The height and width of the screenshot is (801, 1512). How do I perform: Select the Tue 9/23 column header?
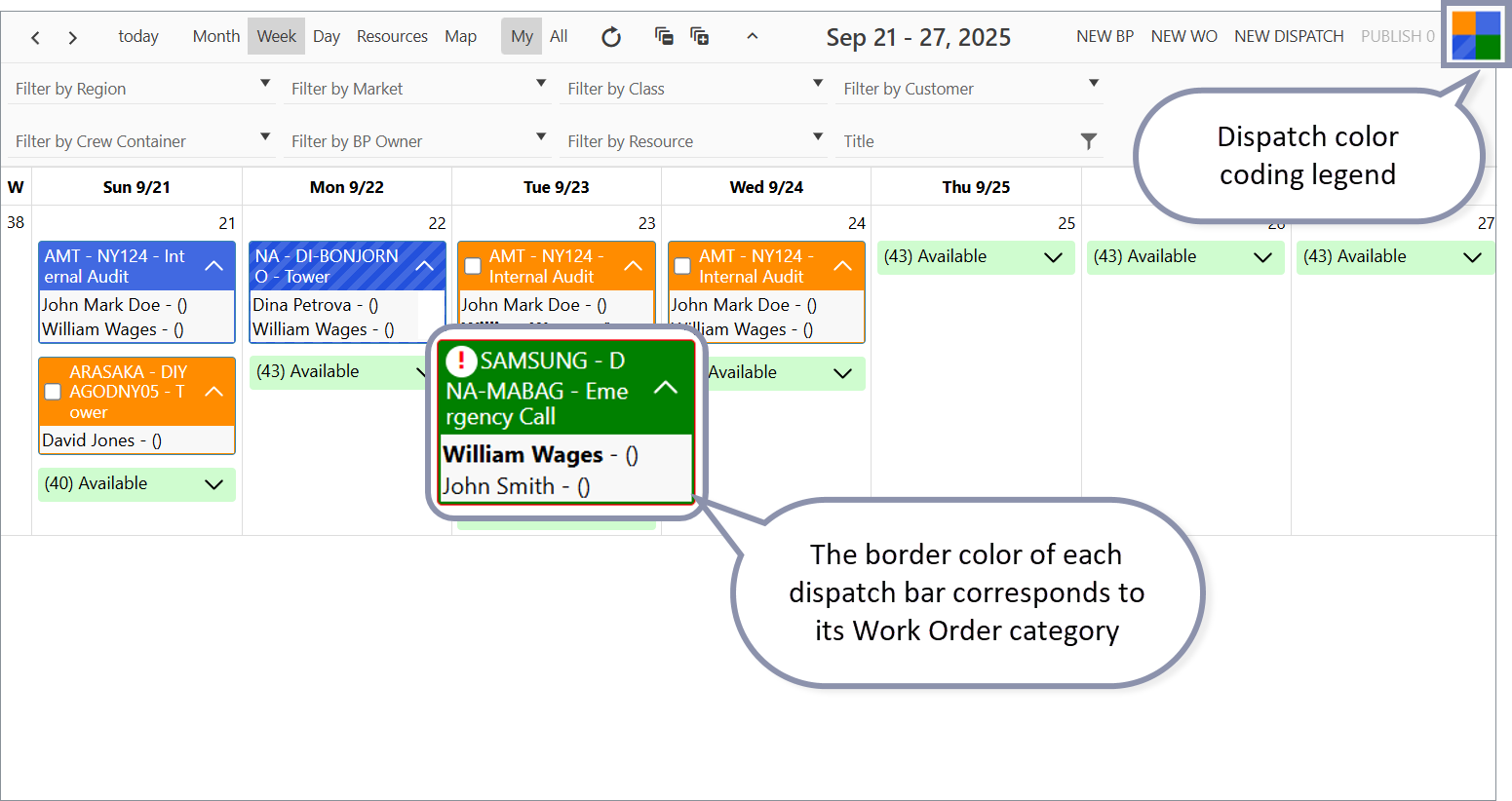pyautogui.click(x=557, y=187)
